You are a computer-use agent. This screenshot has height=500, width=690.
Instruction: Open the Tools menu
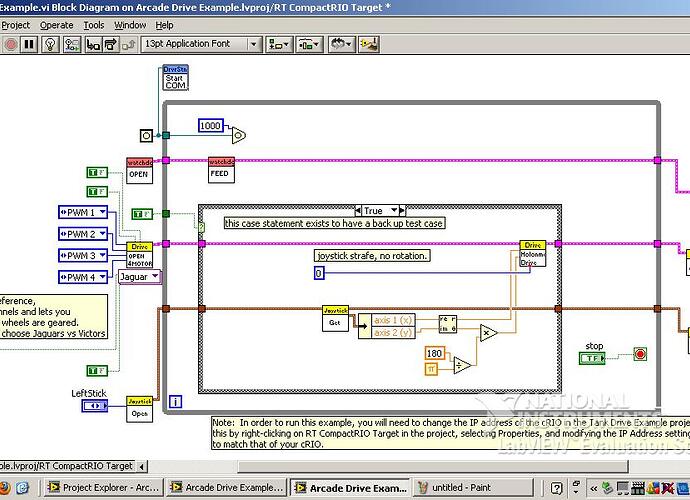[x=94, y=25]
